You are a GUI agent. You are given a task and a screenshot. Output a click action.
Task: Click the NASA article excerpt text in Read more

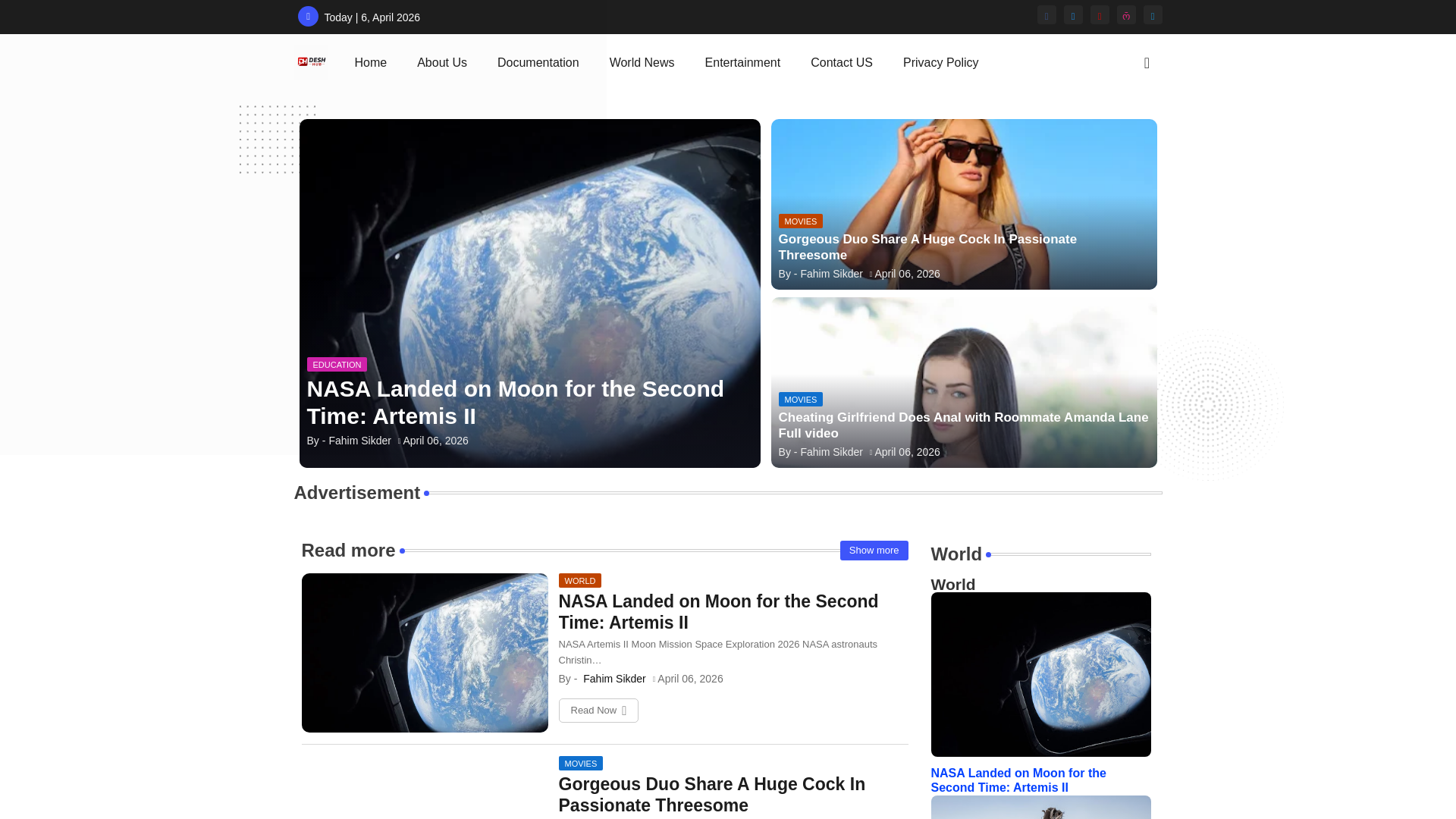tap(718, 652)
